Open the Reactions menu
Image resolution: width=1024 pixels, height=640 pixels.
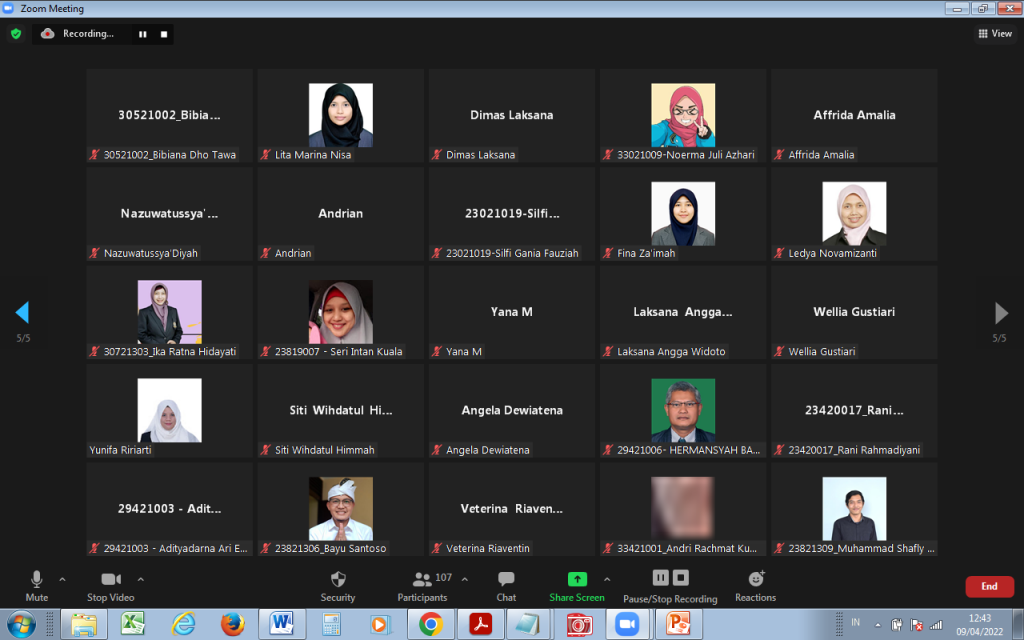tap(755, 585)
